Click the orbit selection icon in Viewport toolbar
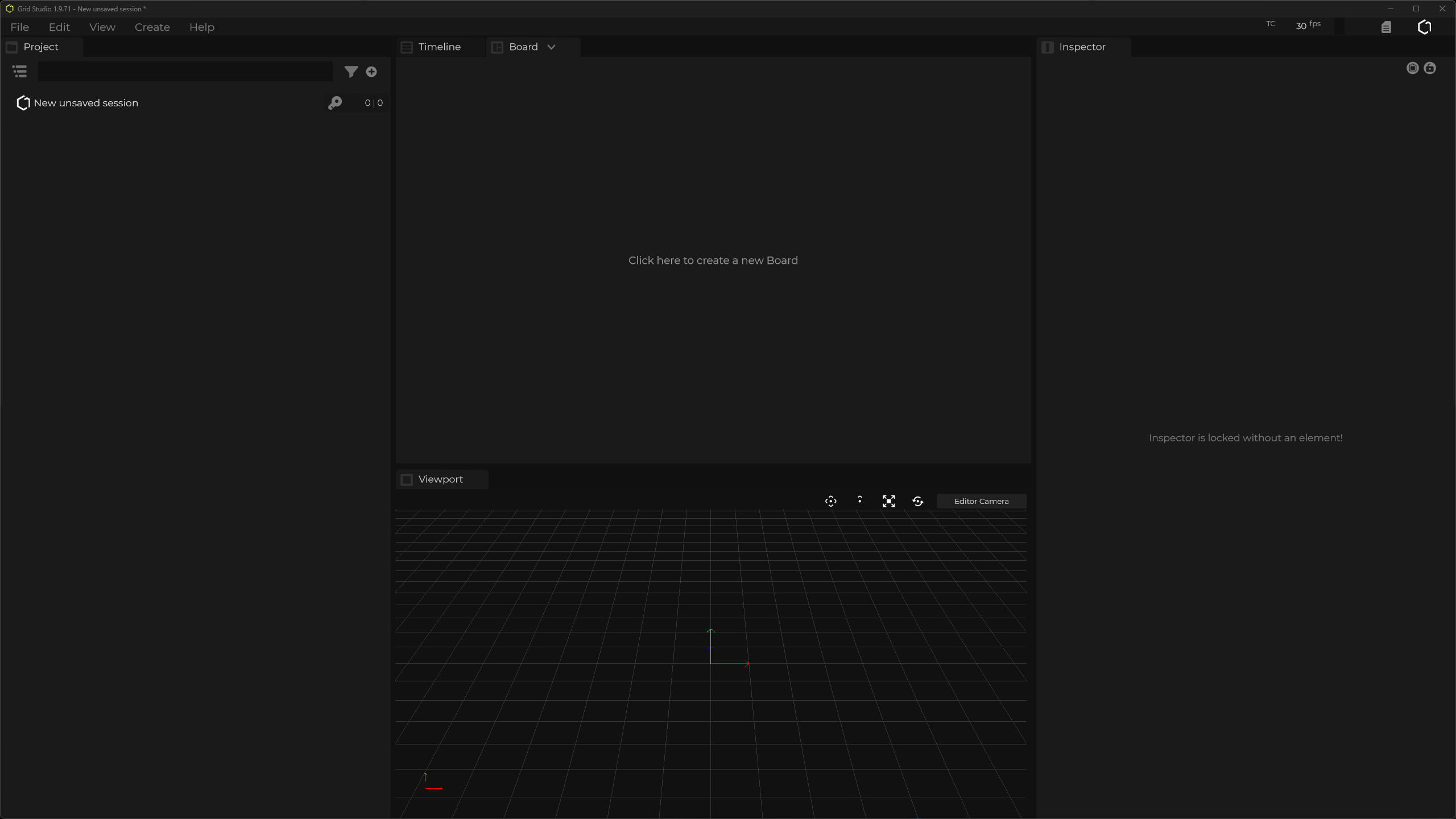The width and height of the screenshot is (1456, 819). [x=830, y=501]
